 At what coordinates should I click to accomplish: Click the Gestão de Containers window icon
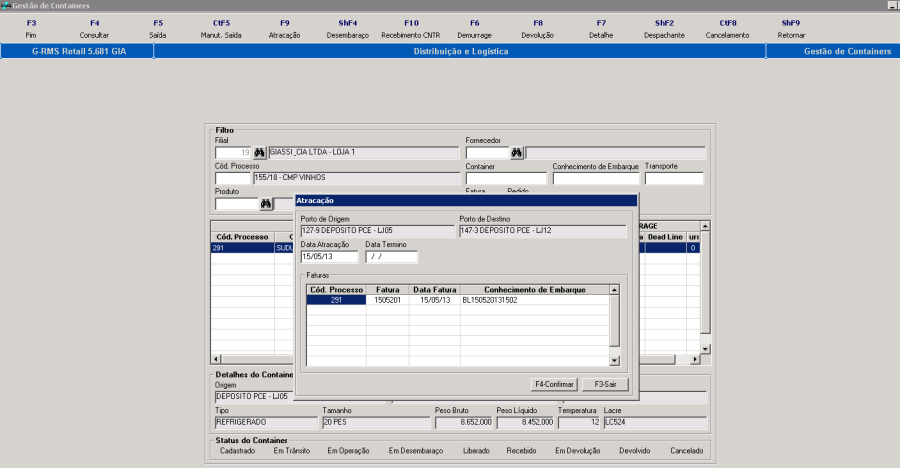[x=6, y=5]
